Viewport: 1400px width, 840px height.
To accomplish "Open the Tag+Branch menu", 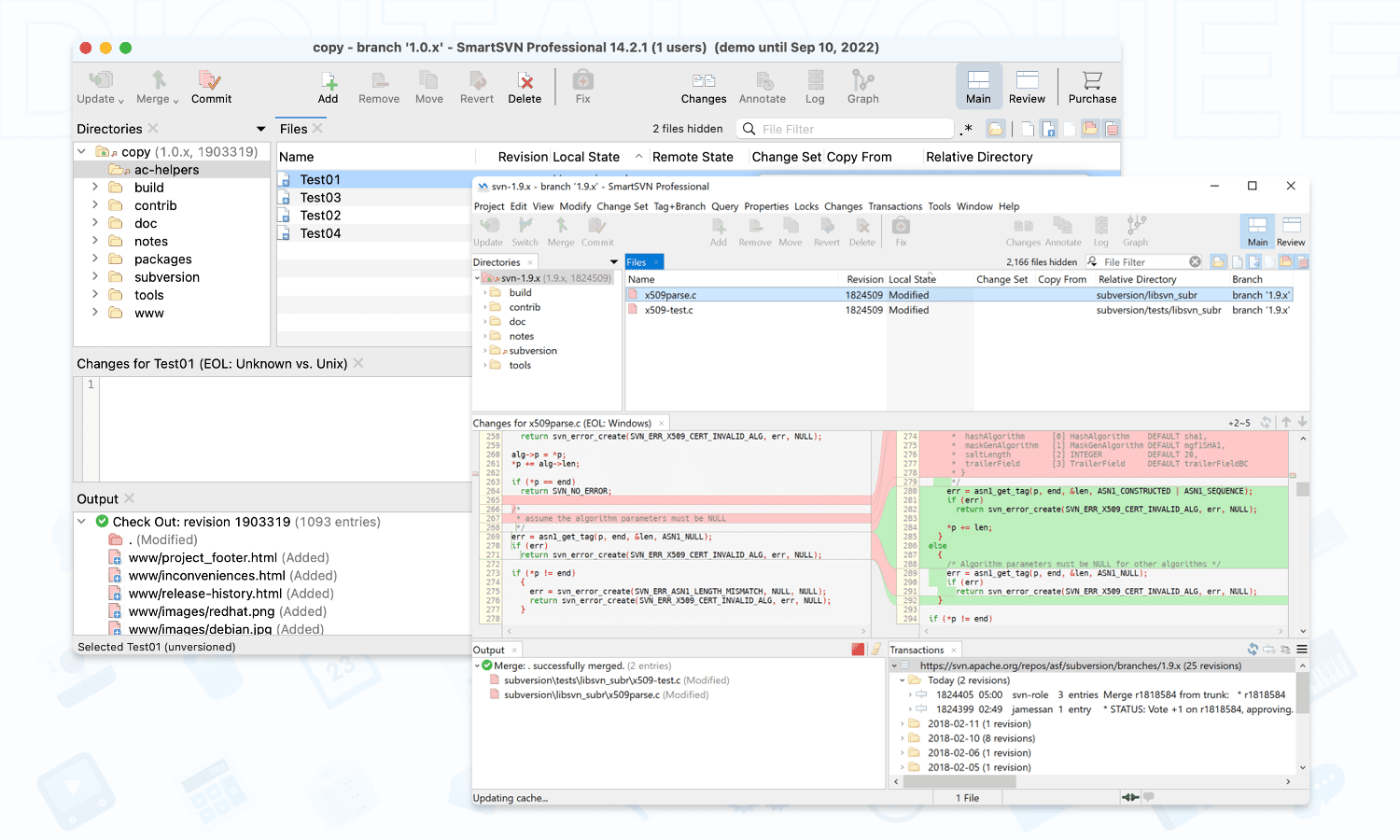I will 679,206.
